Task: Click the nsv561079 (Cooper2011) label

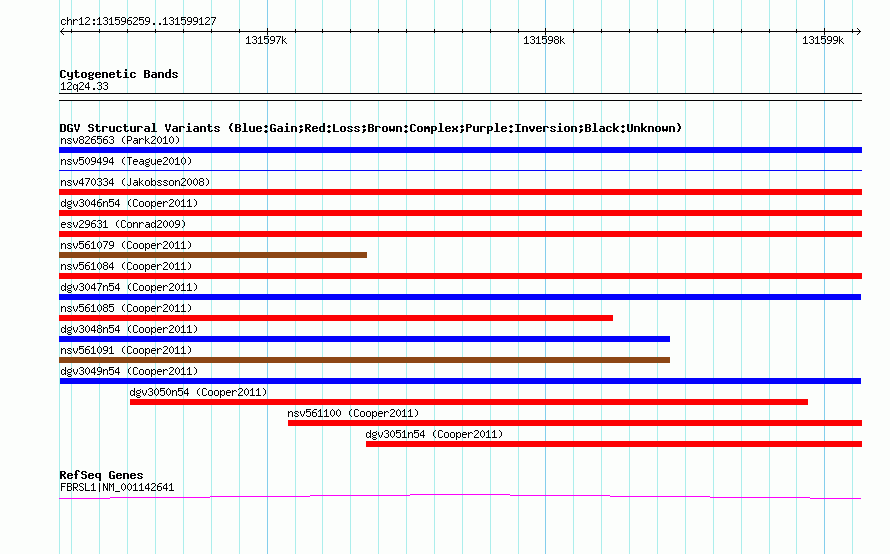Action: pyautogui.click(x=126, y=245)
